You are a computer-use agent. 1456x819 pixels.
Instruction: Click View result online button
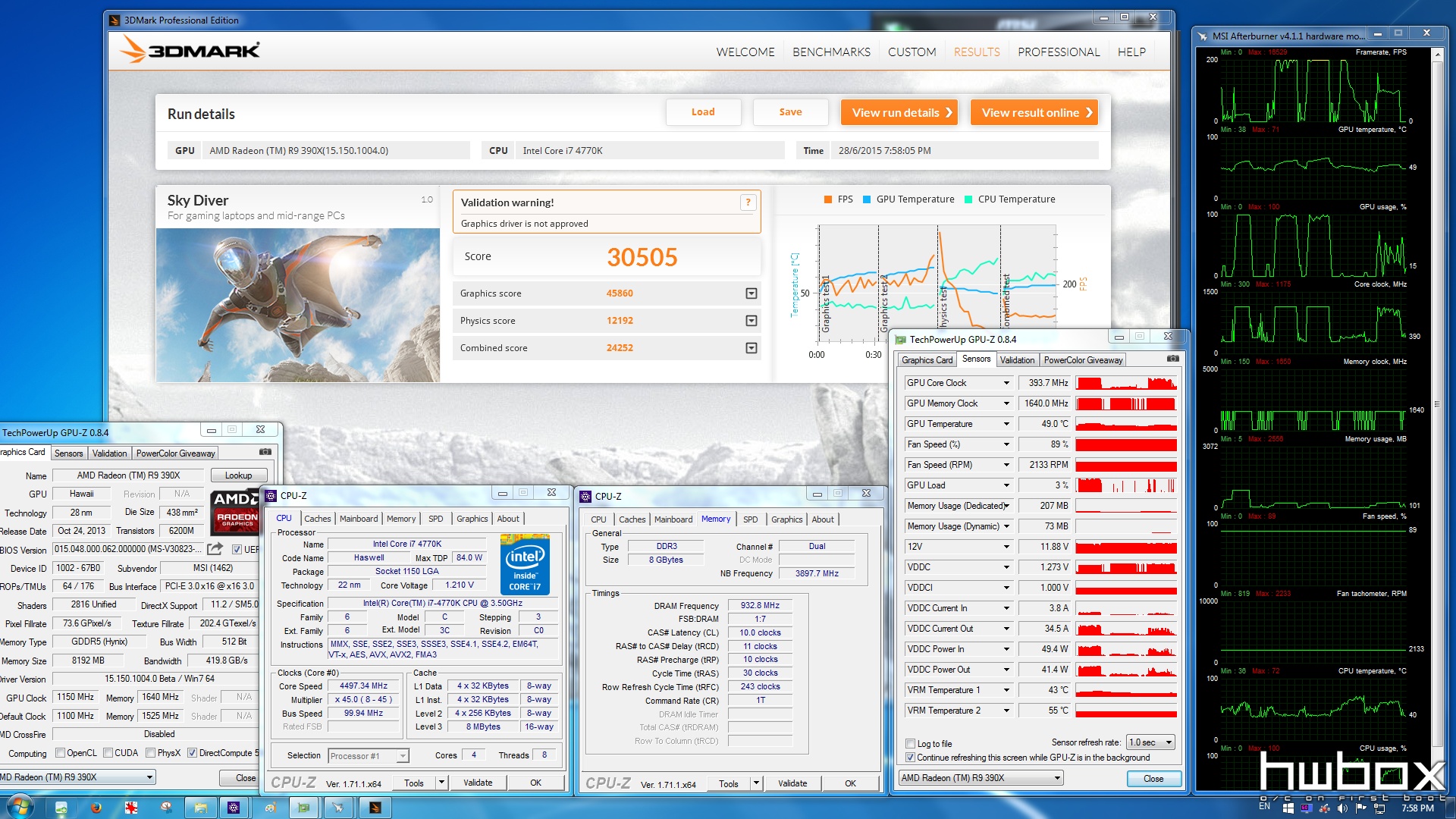(x=1034, y=113)
